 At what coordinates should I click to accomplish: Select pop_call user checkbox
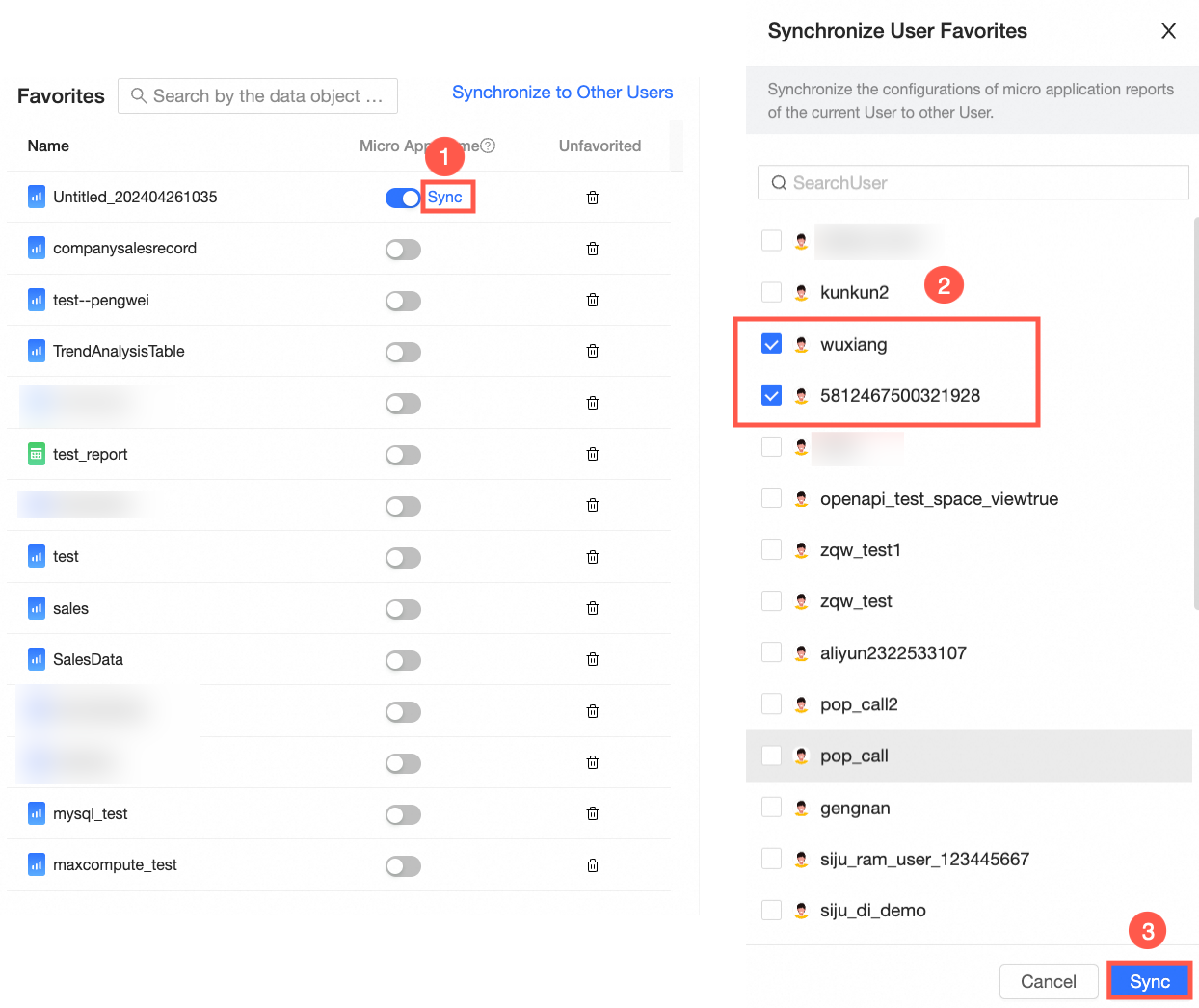771,756
